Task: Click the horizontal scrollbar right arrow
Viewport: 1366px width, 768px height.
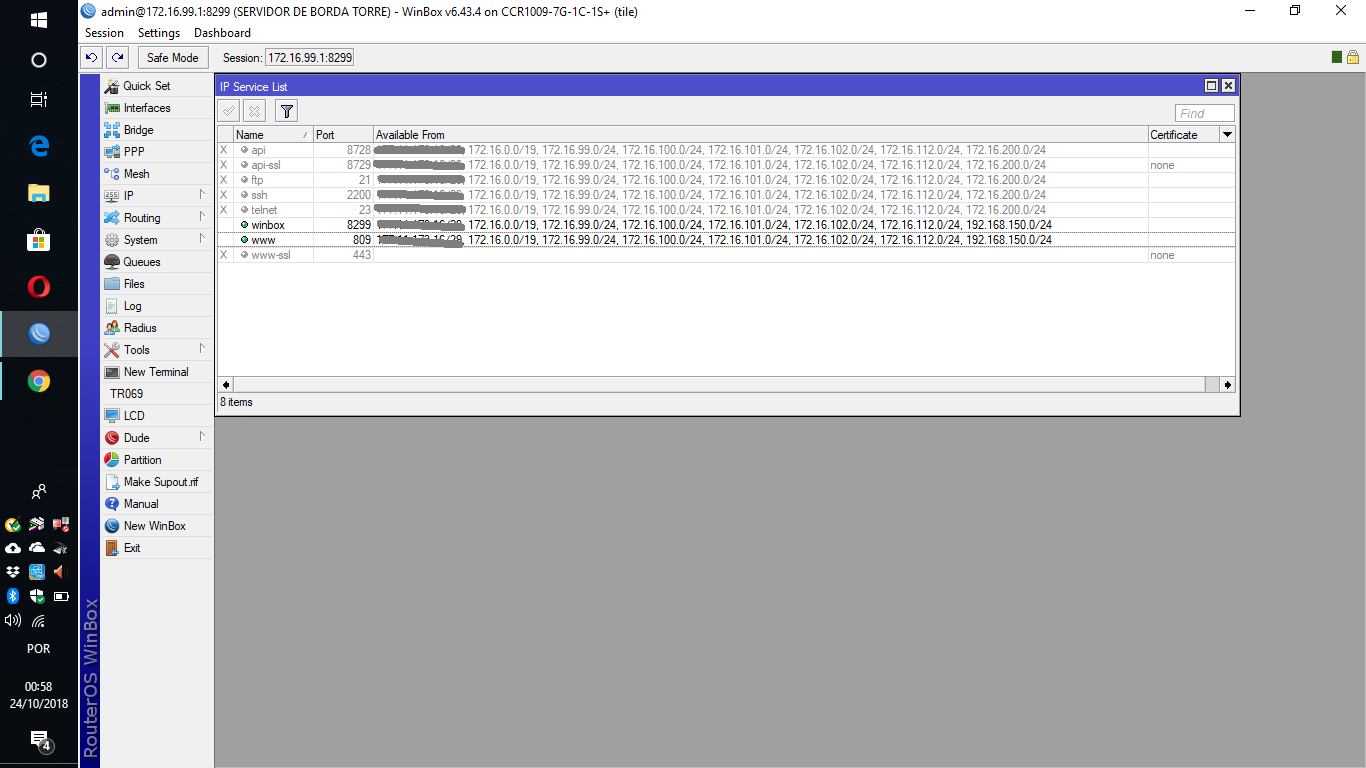Action: pyautogui.click(x=1227, y=385)
